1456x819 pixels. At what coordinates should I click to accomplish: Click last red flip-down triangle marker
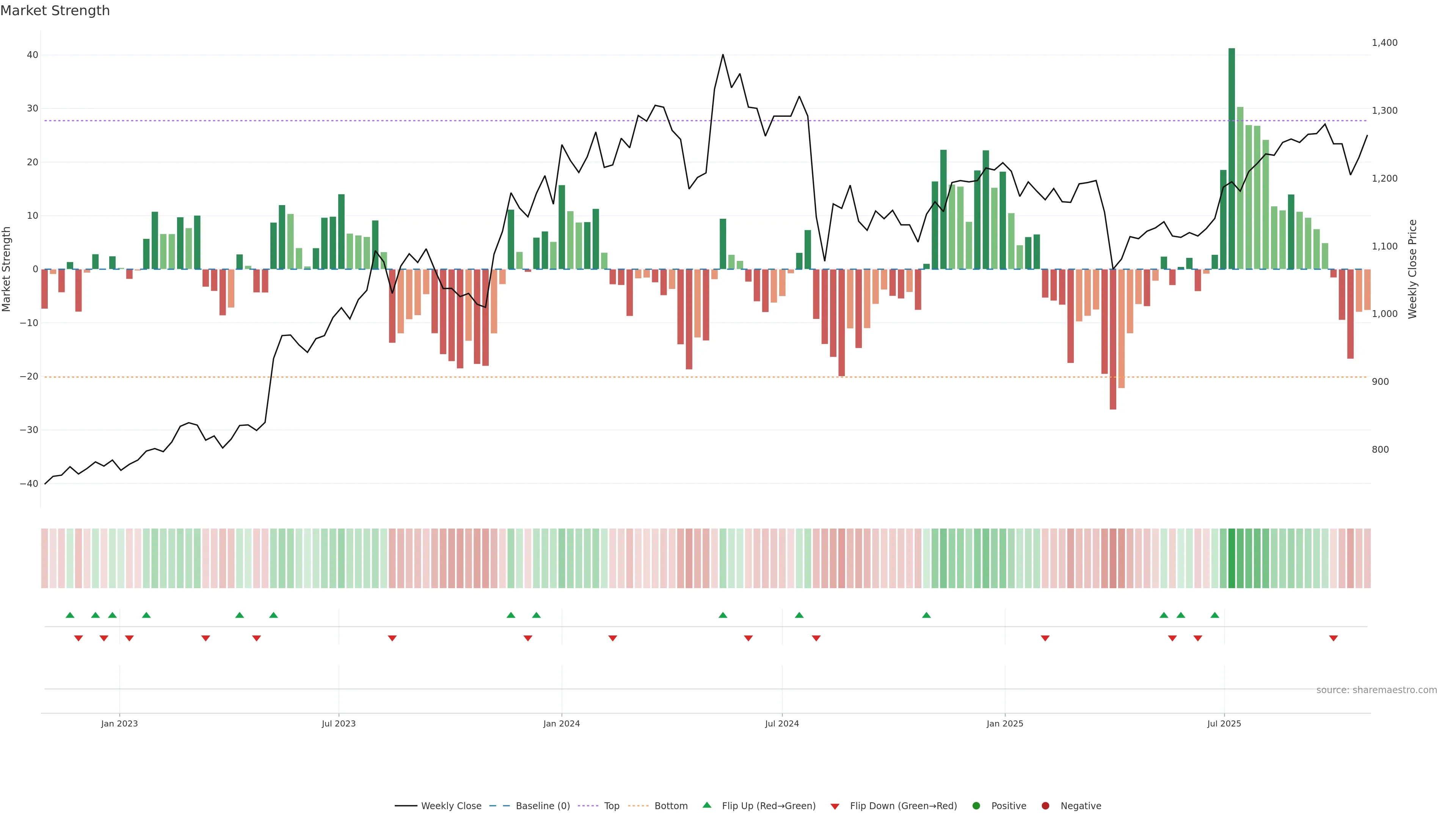1334,638
